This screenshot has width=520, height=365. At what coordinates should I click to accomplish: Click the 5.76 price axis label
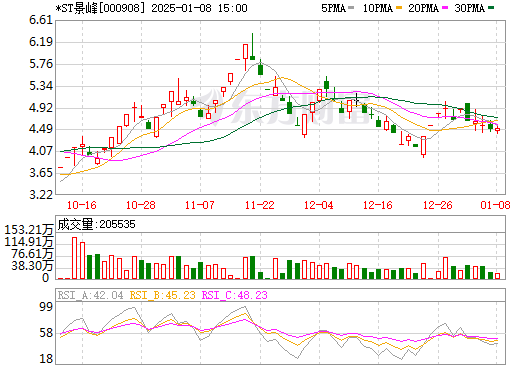[41, 64]
